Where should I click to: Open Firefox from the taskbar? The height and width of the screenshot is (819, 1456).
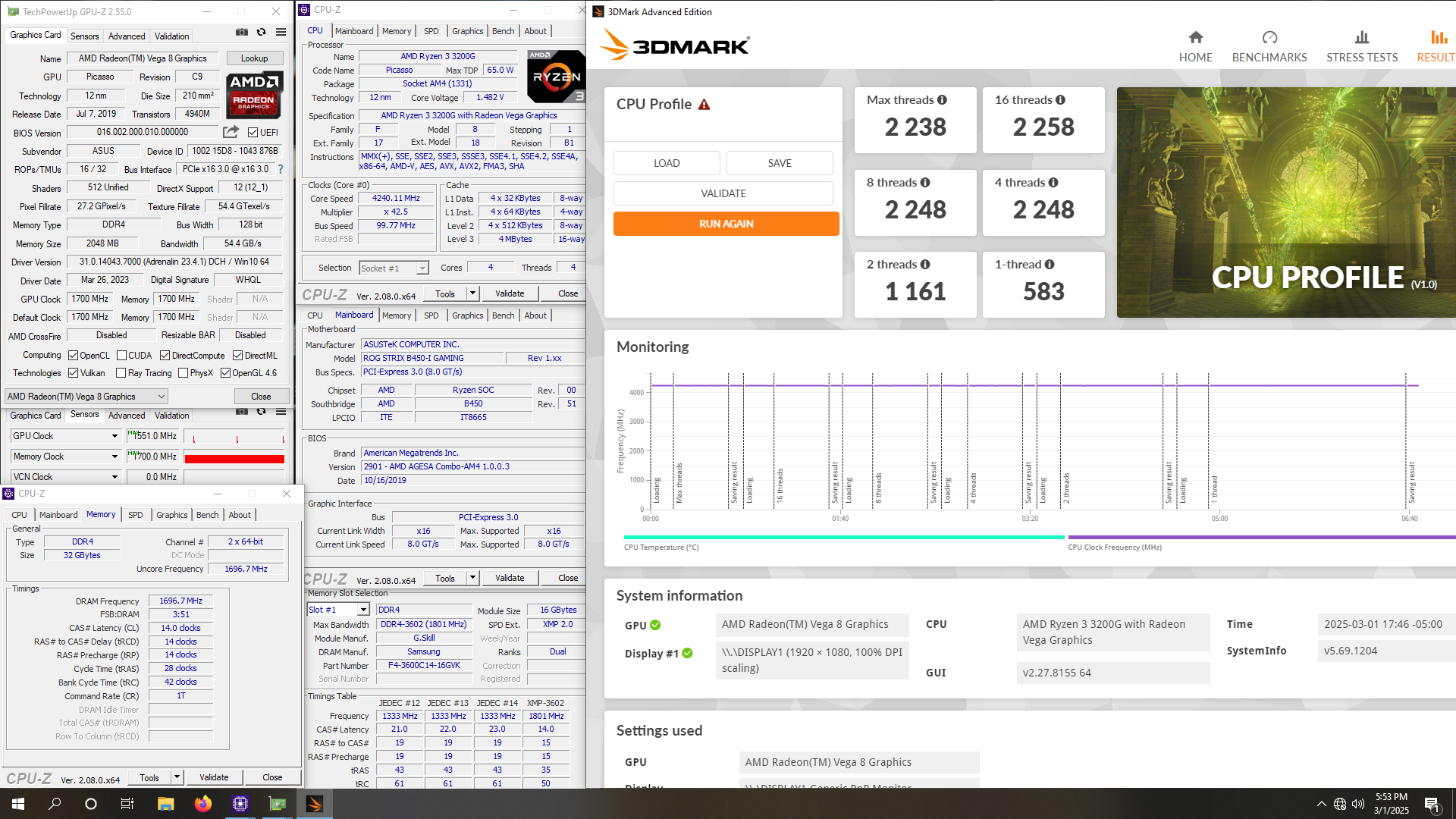pos(202,804)
